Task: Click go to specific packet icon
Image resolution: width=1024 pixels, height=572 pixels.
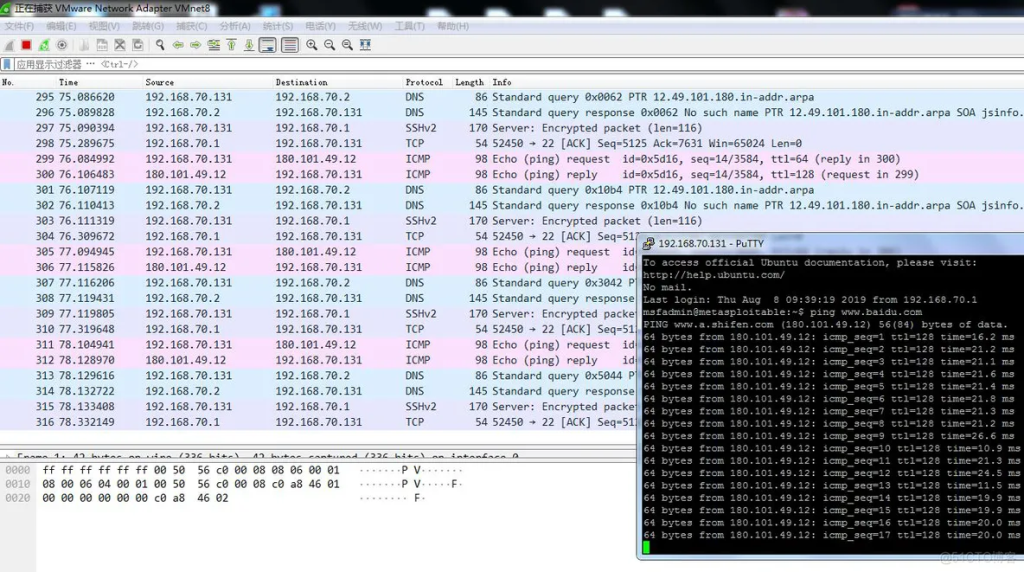Action: 214,45
